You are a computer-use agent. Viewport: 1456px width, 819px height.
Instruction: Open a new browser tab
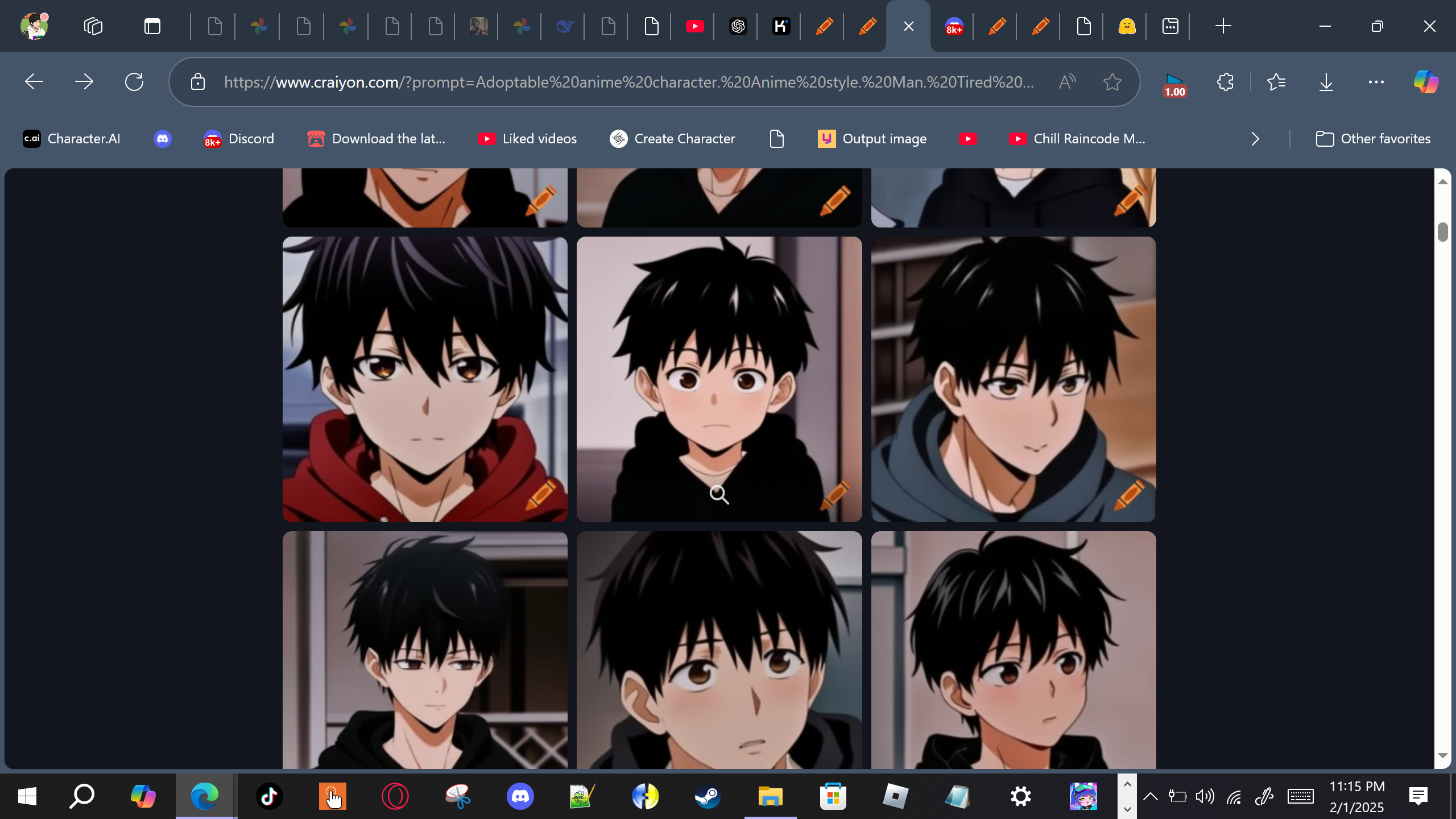(x=1223, y=26)
